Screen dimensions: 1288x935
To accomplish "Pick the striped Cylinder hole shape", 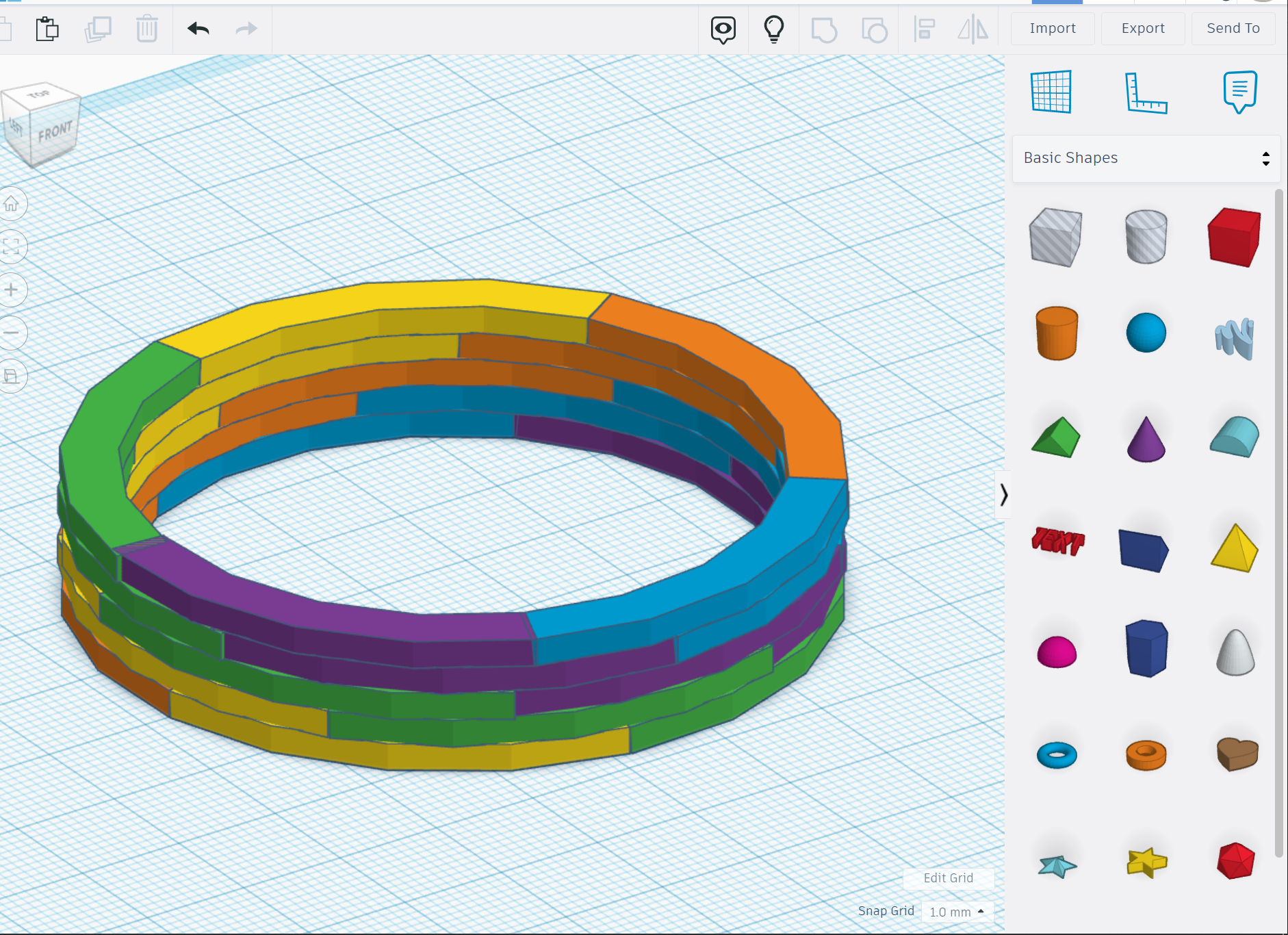I will click(1146, 237).
